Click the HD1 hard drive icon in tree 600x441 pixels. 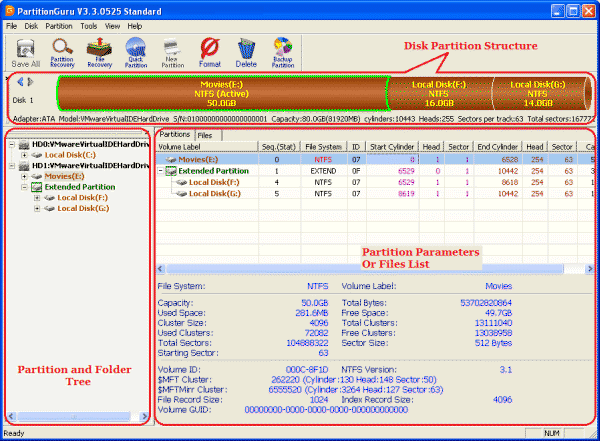pos(24,166)
